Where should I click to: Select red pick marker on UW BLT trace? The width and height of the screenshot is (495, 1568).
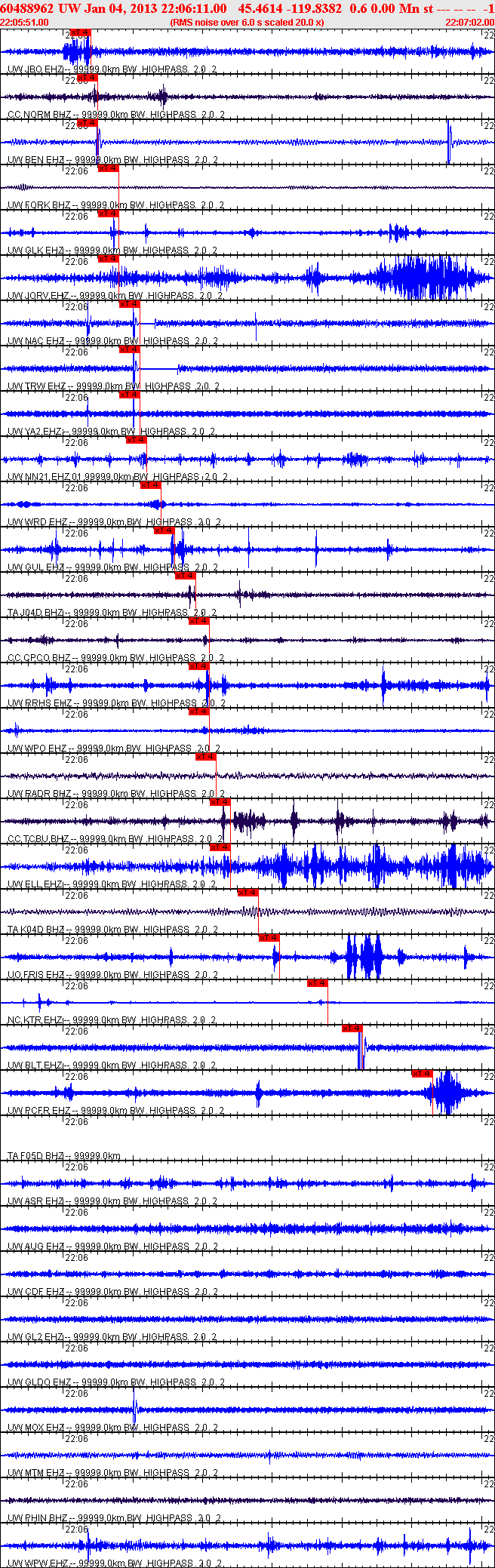tap(352, 1028)
